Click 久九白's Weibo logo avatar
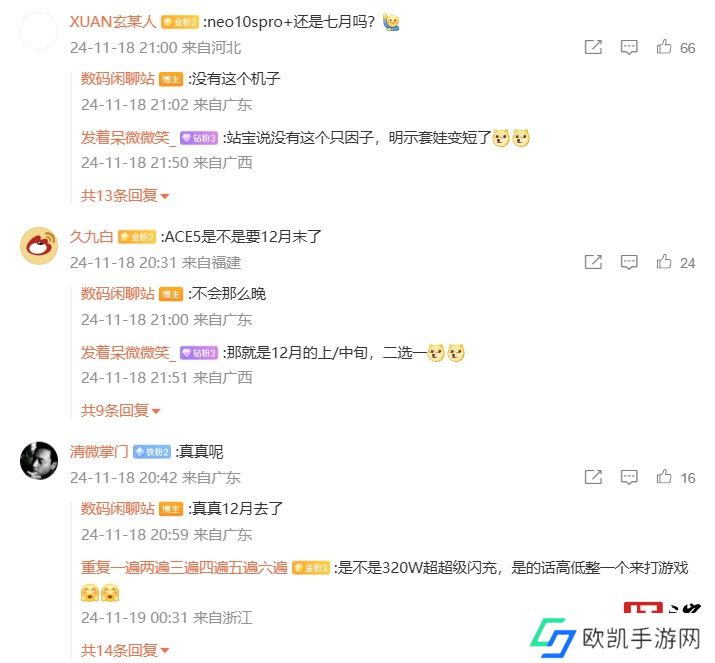The height and width of the screenshot is (663, 715). [x=39, y=246]
